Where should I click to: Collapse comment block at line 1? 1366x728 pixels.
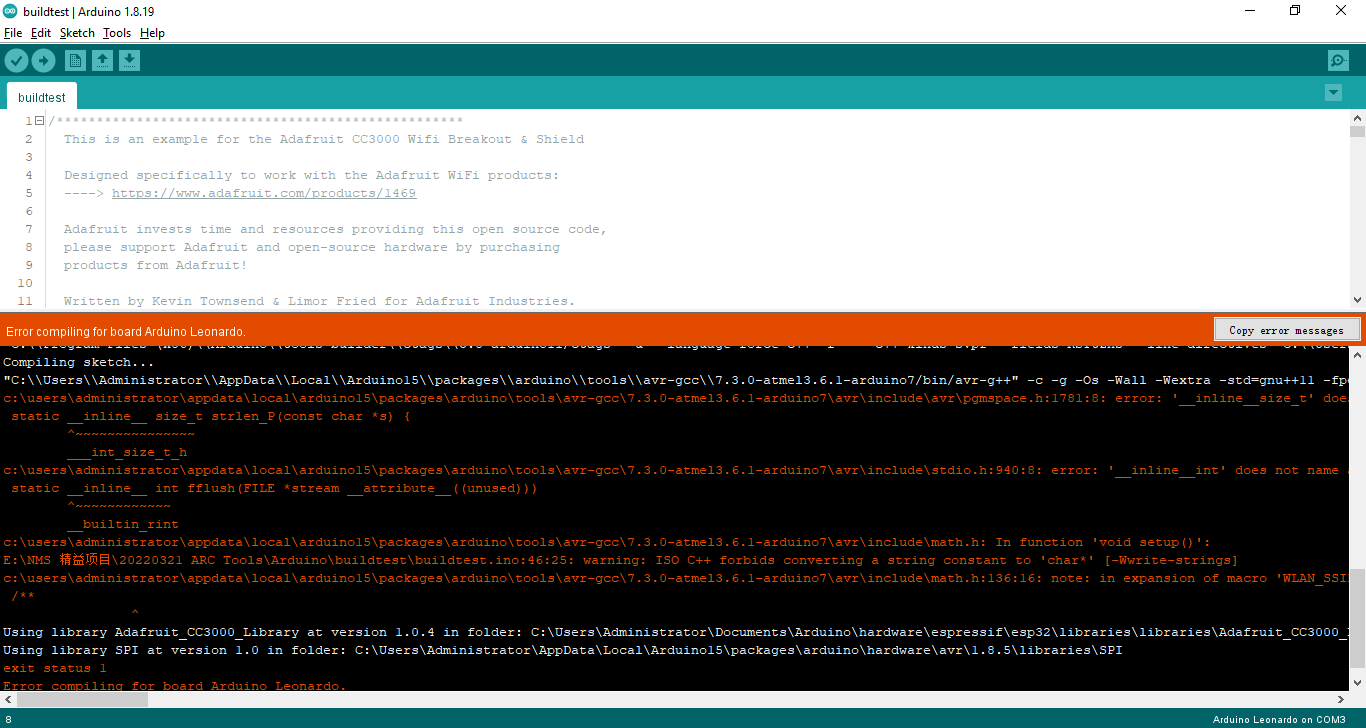click(x=39, y=121)
